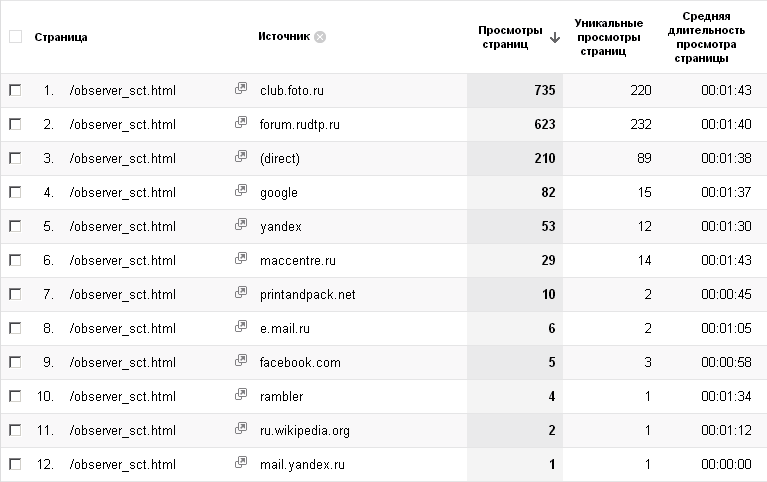Remove the Источник dimension with x icon
The height and width of the screenshot is (482, 767).
pos(320,37)
